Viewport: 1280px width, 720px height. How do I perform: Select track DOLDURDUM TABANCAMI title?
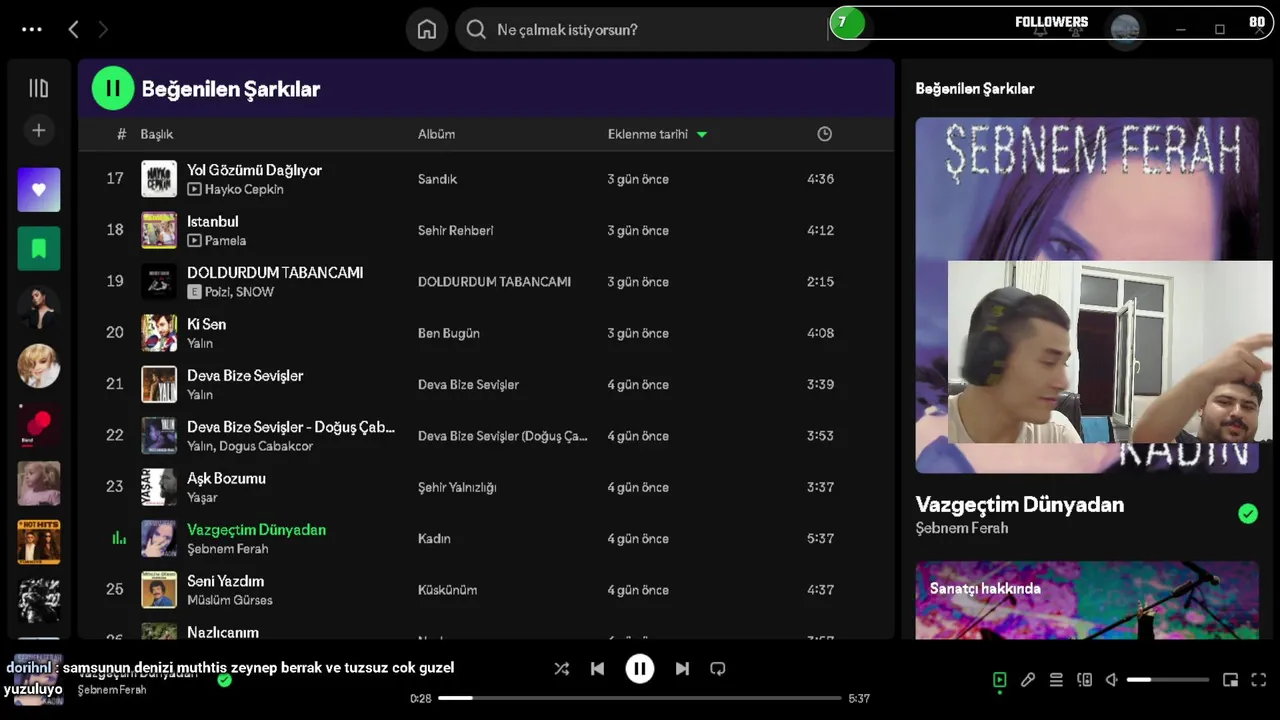275,273
